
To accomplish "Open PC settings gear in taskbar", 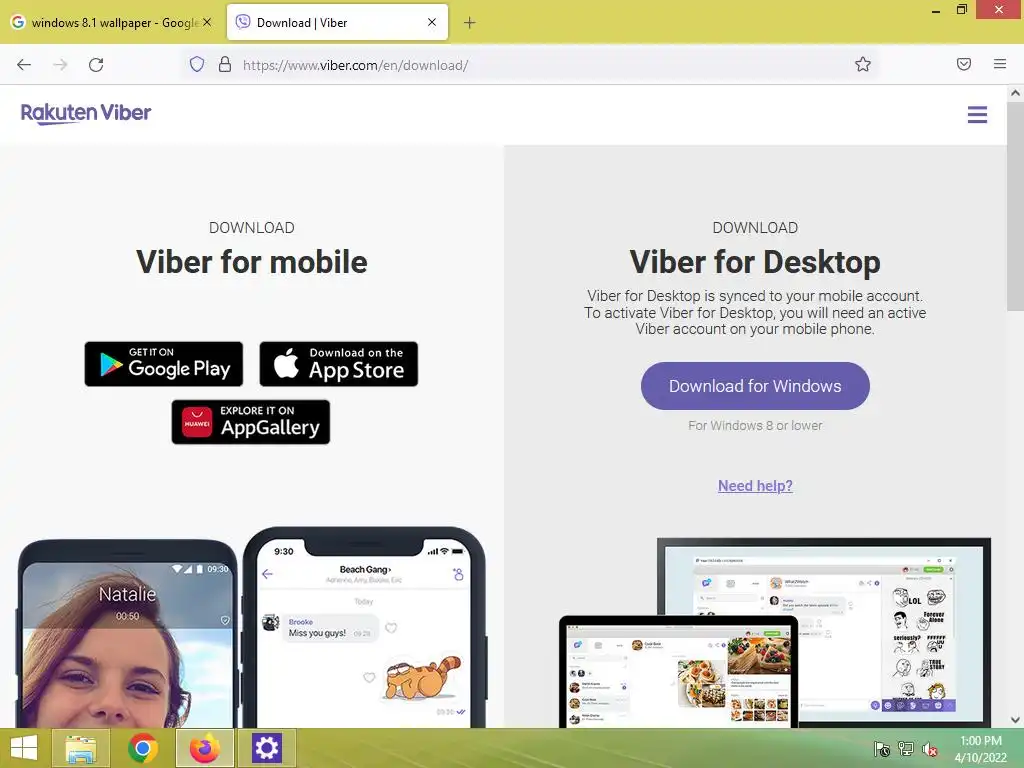I will [266, 748].
